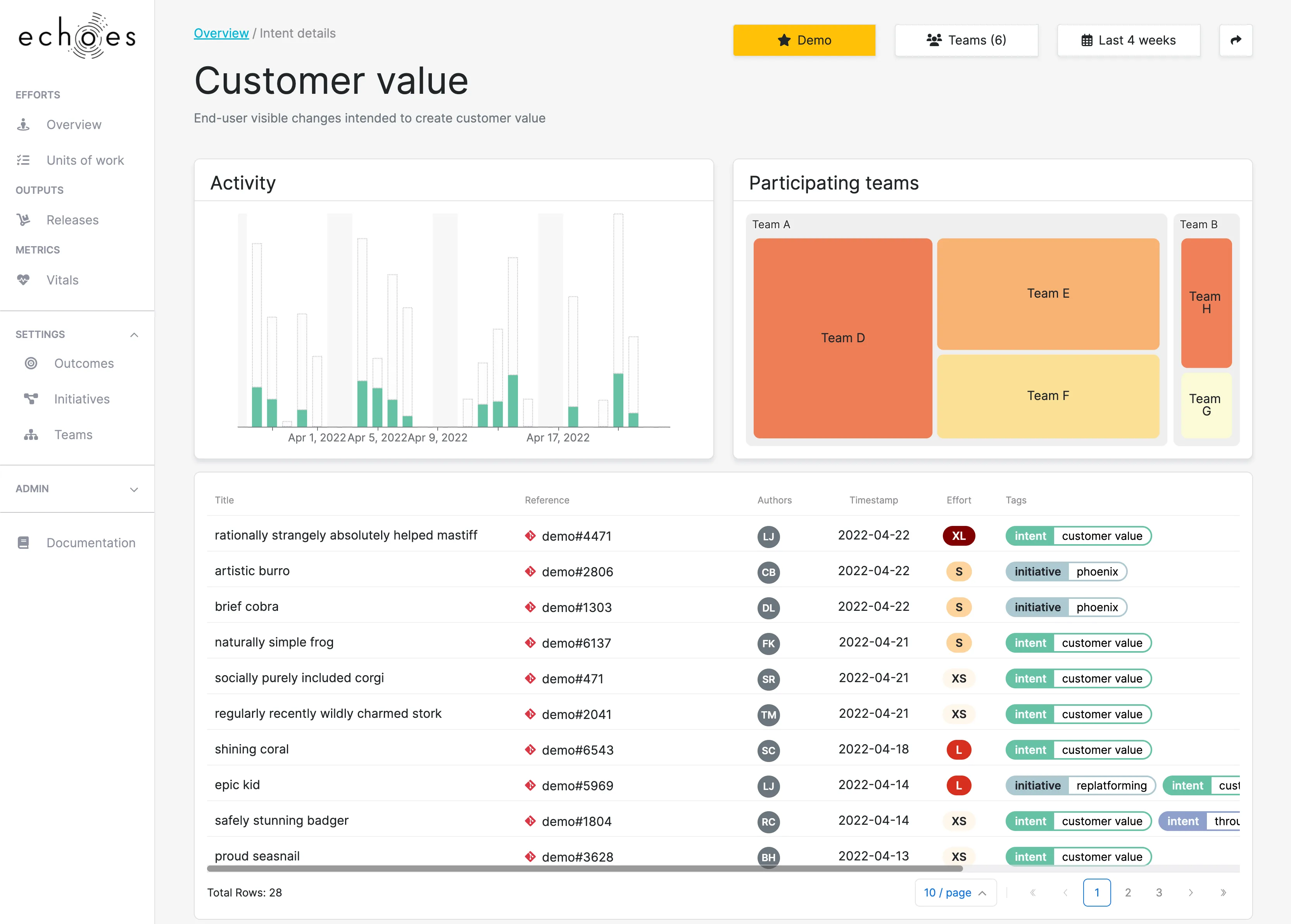Expand the Admin section chevron
Viewport: 1291px width, 924px height.
[x=134, y=489]
